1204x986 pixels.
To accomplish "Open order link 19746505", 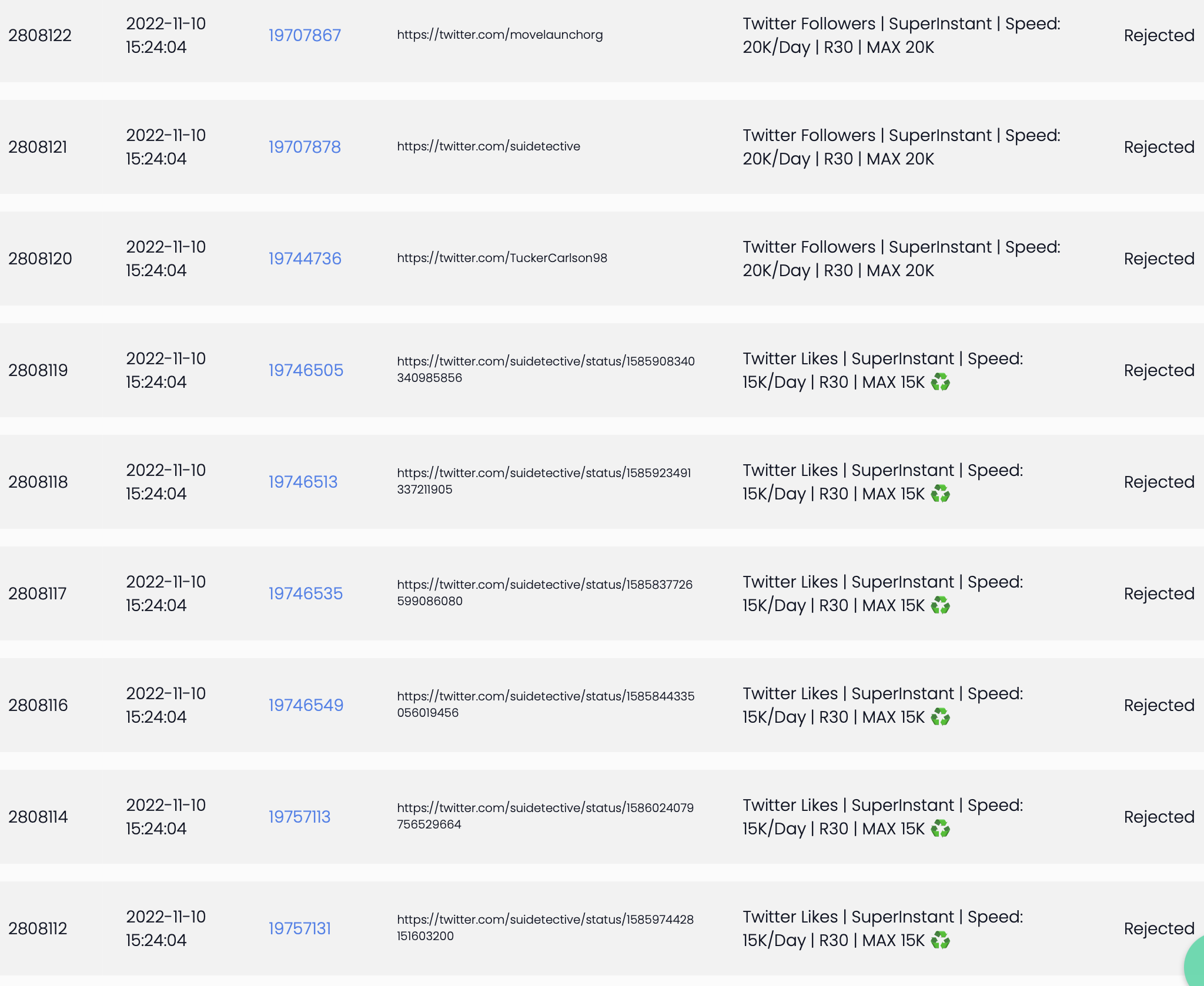I will 306,370.
